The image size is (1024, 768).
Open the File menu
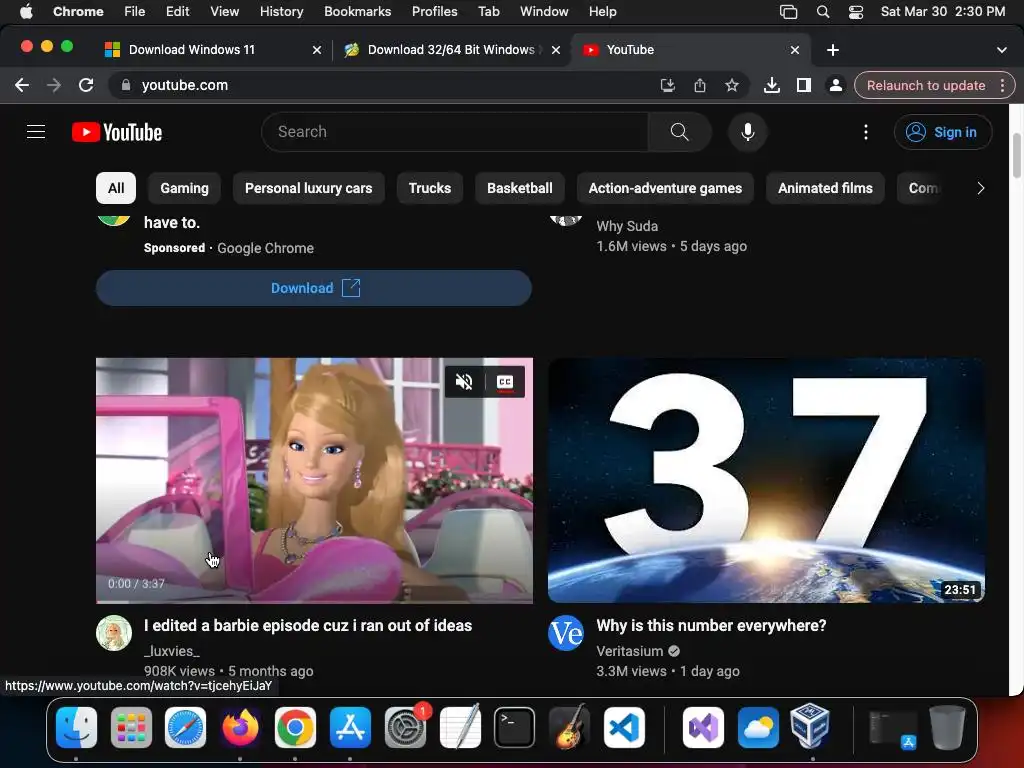(135, 12)
